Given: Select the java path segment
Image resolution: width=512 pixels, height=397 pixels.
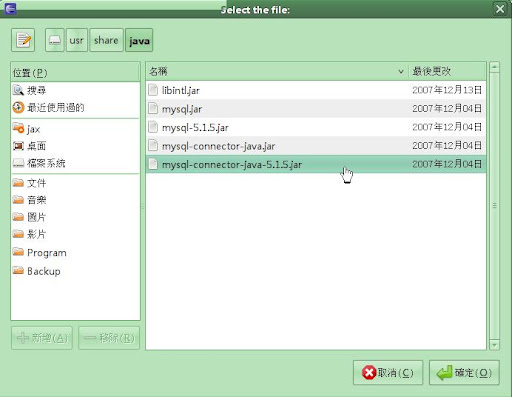Looking at the screenshot, I should [x=139, y=40].
